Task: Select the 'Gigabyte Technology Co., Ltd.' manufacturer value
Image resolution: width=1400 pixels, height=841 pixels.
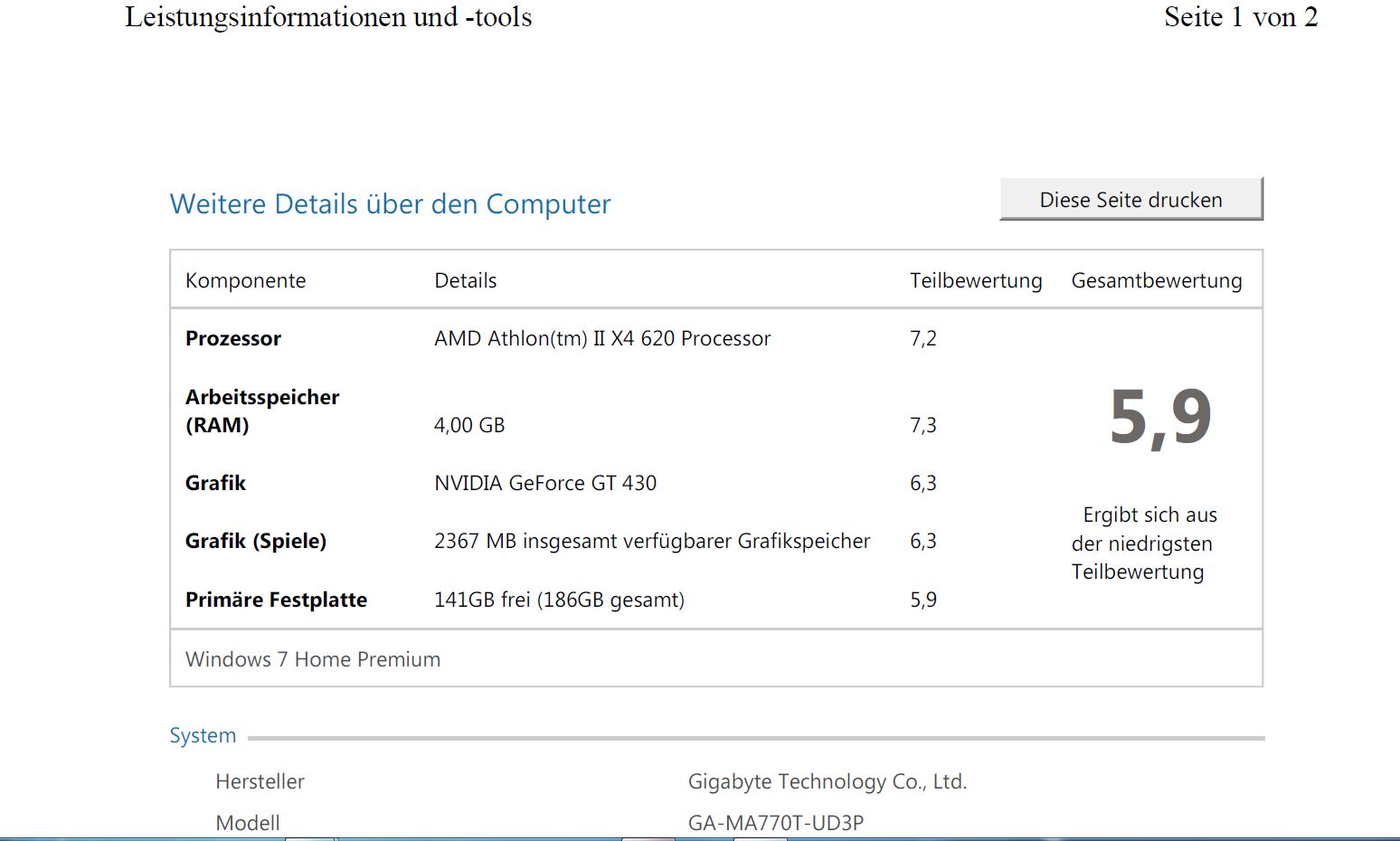Action: pos(827,782)
